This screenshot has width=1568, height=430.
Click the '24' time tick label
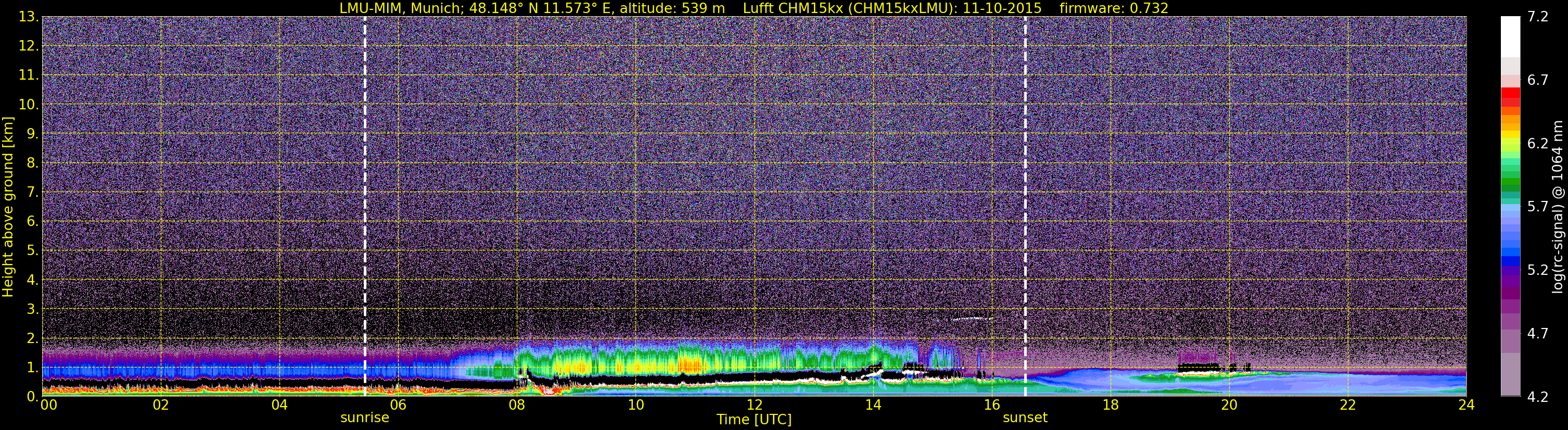1467,405
